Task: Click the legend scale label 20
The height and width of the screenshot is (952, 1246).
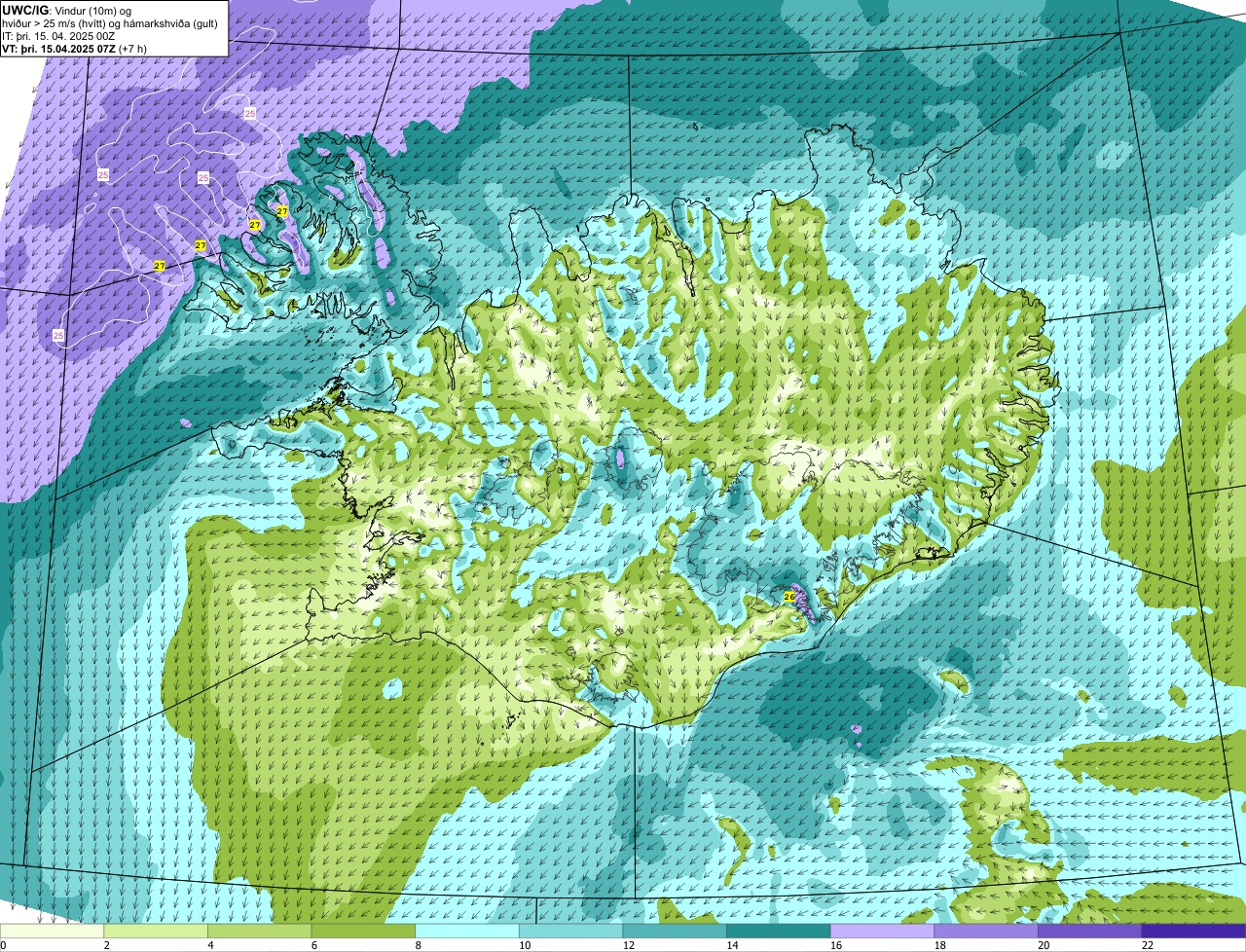Action: [1044, 945]
